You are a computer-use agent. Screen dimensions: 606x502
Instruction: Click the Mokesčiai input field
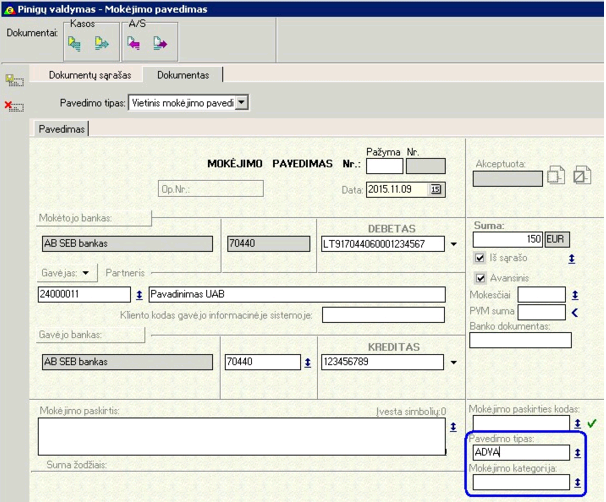click(541, 295)
